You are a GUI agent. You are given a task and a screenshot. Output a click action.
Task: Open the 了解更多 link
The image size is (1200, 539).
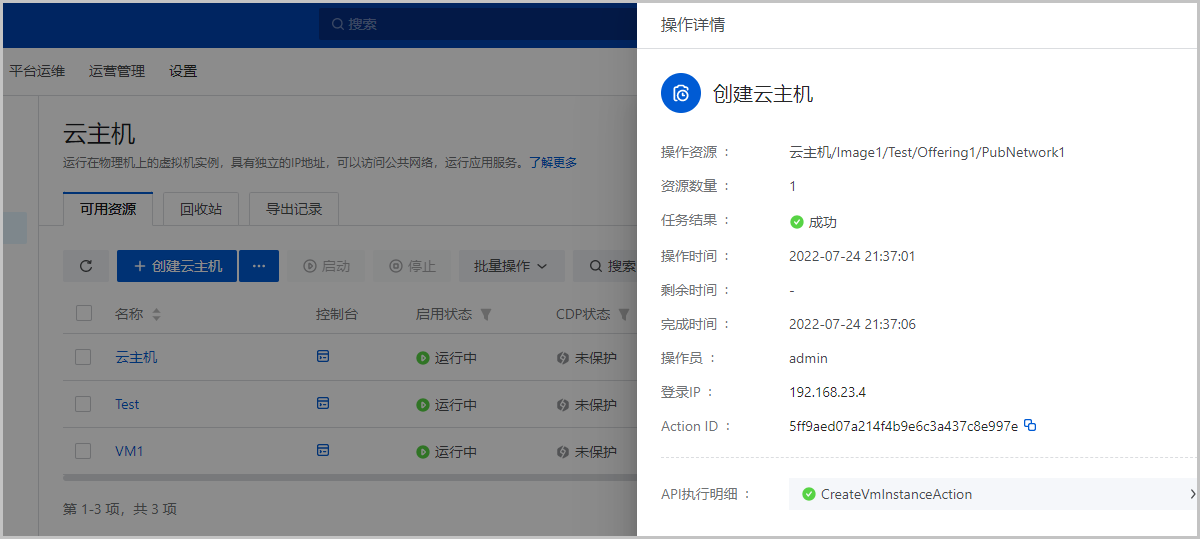tap(553, 162)
